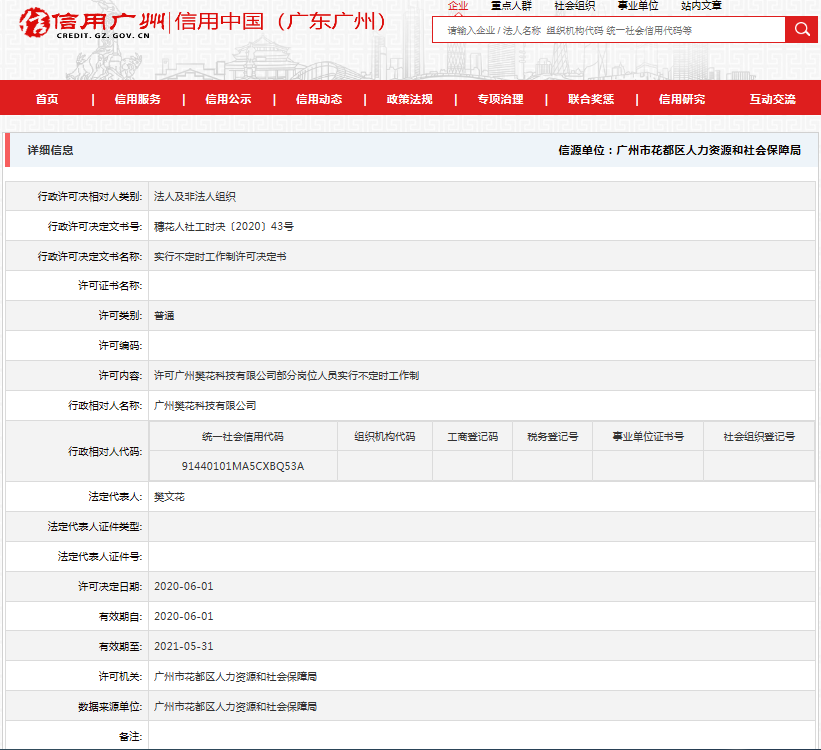Click the 组织机构代码 column header

(385, 437)
